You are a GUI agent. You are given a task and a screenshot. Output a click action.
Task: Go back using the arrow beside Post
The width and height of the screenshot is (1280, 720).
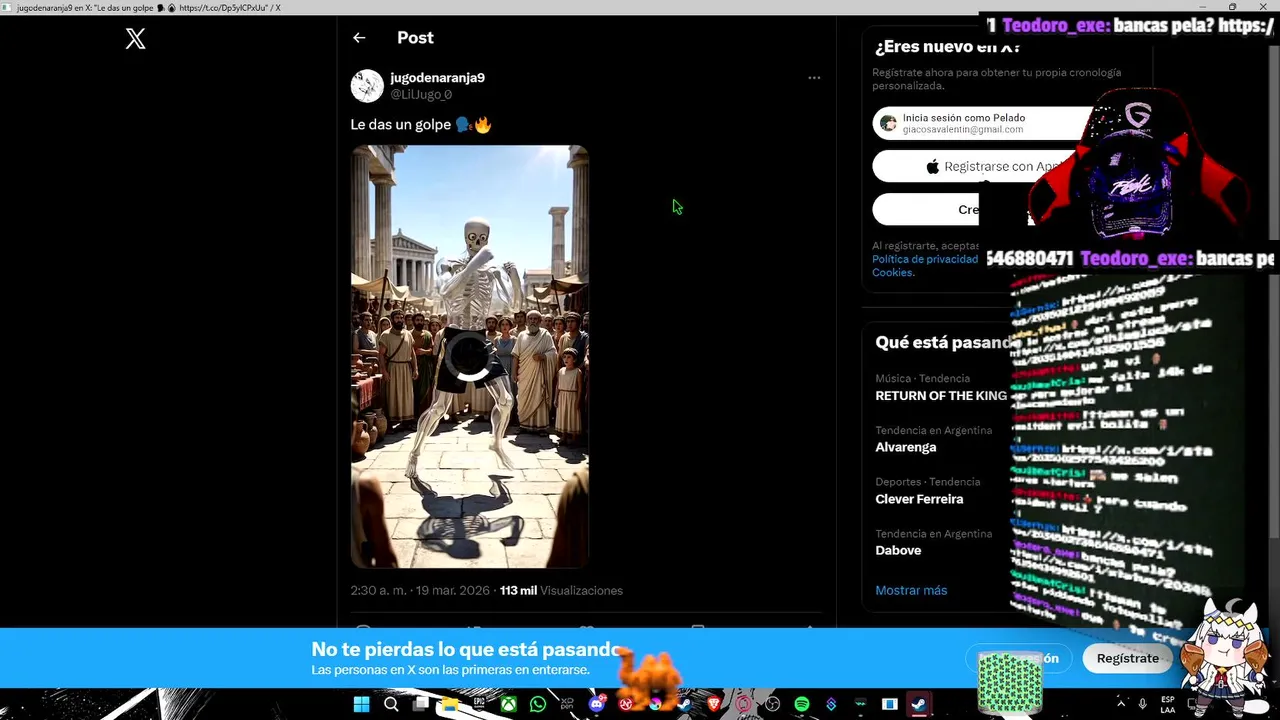tap(359, 38)
